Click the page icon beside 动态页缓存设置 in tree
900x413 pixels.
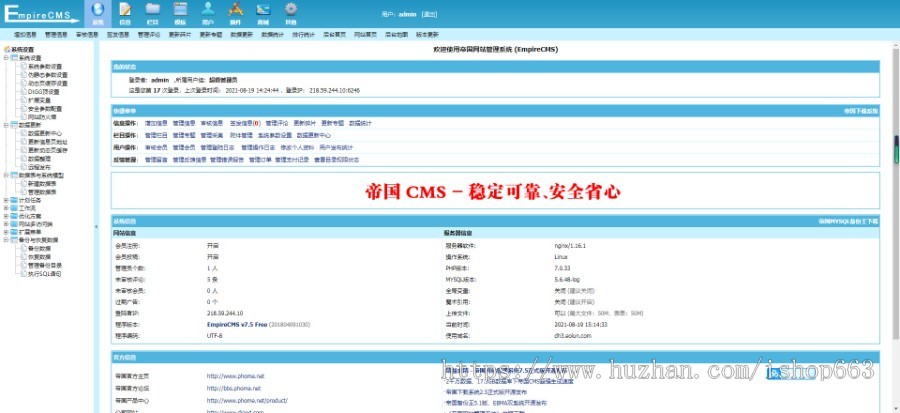click(24, 83)
